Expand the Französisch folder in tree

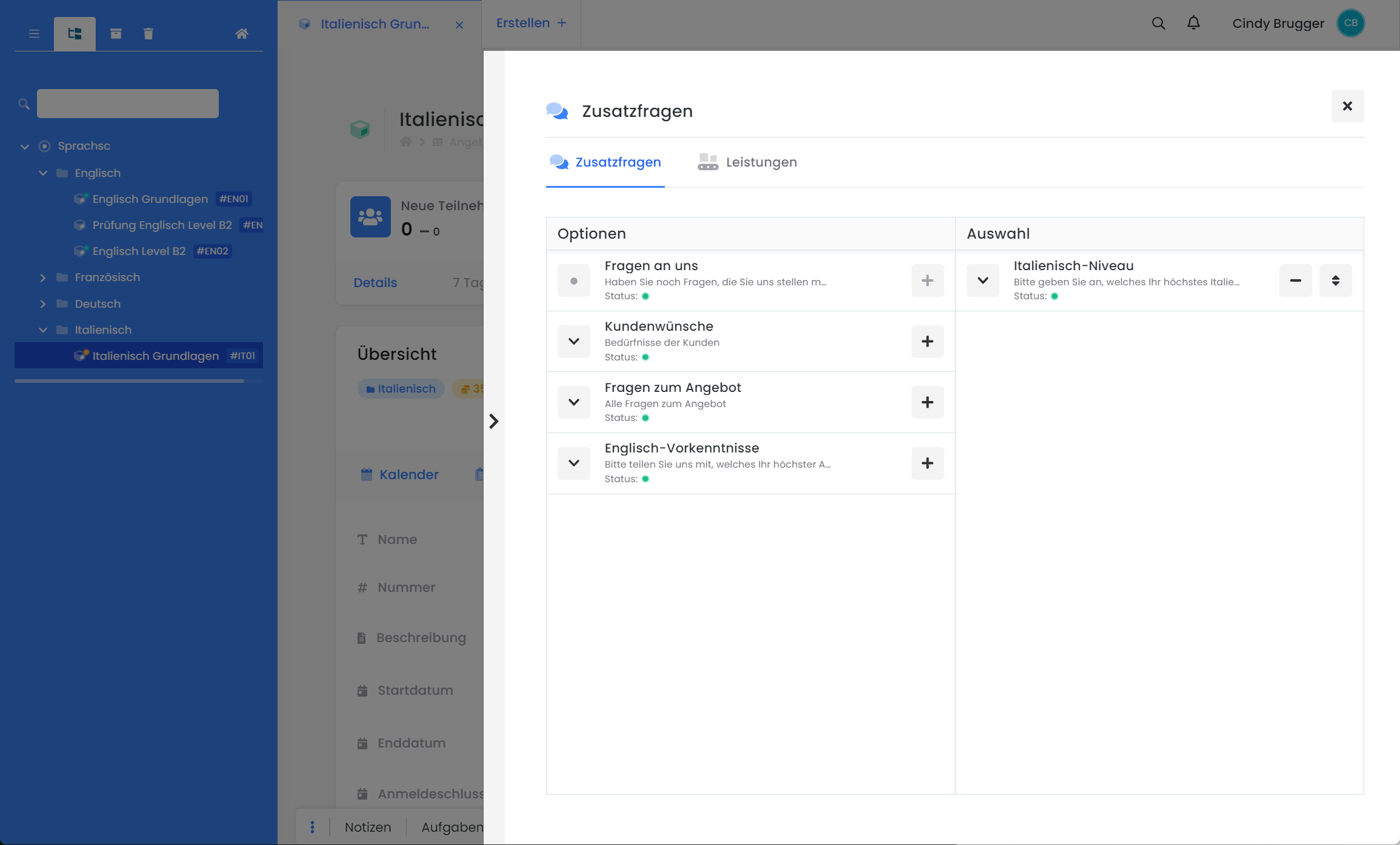pos(43,277)
